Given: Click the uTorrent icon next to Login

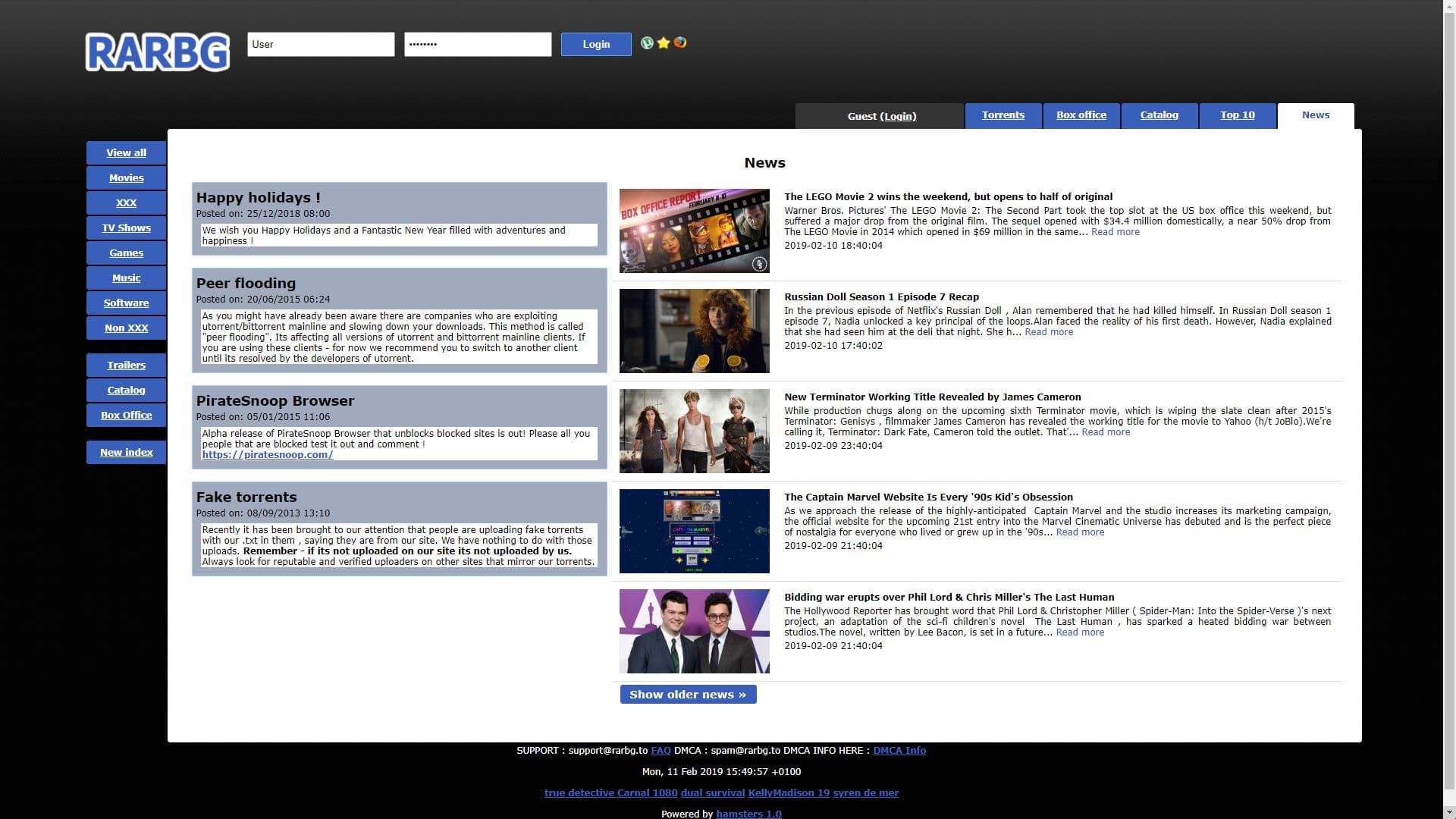Looking at the screenshot, I should [x=647, y=43].
